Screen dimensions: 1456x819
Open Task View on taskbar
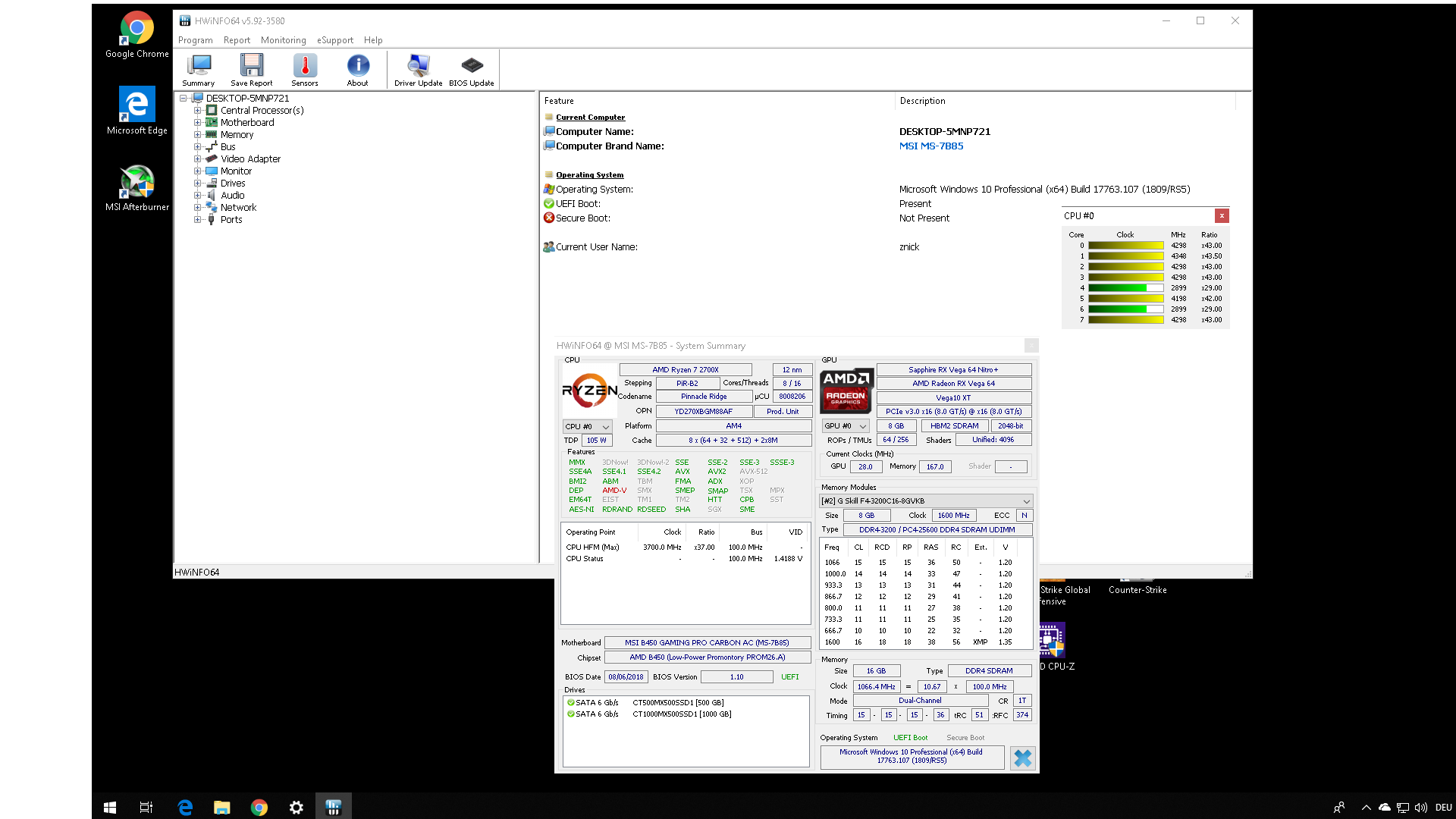coord(146,808)
